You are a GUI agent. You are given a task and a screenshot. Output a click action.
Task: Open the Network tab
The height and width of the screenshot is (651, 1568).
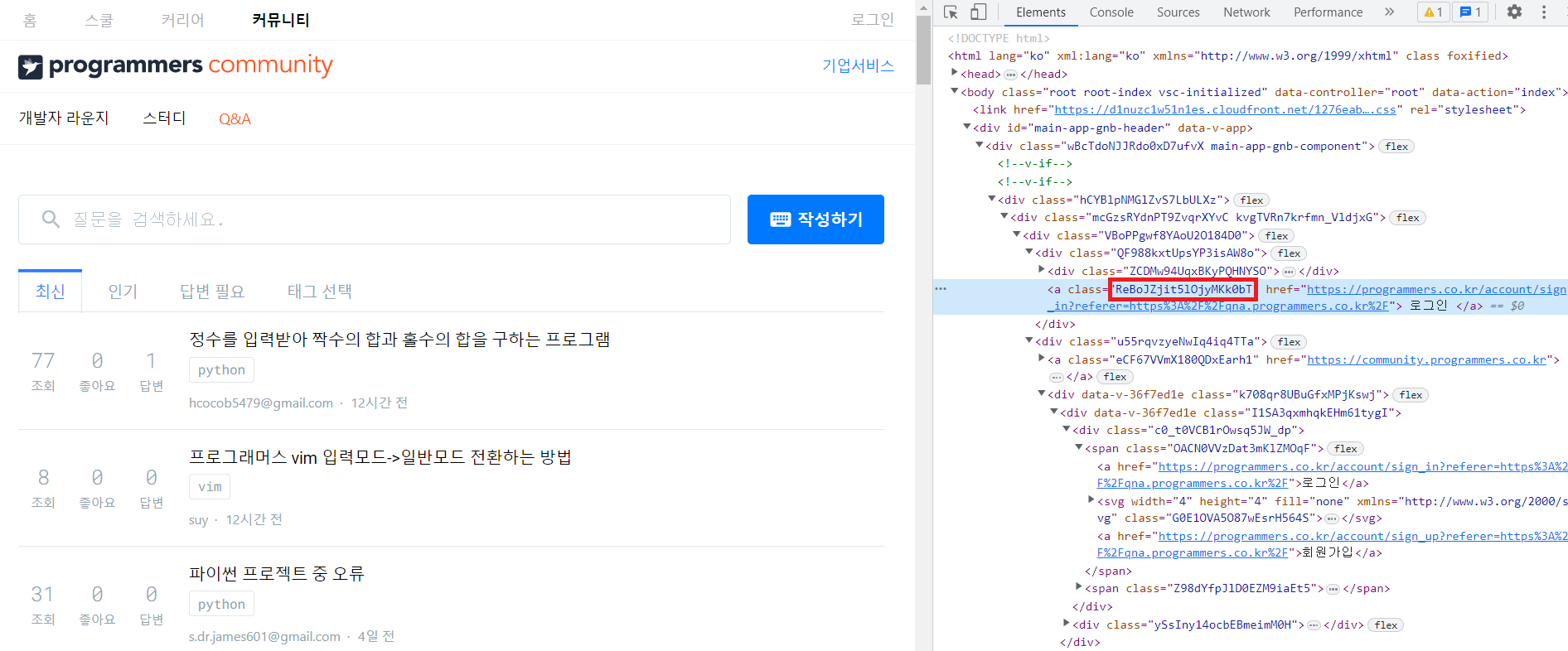1246,12
